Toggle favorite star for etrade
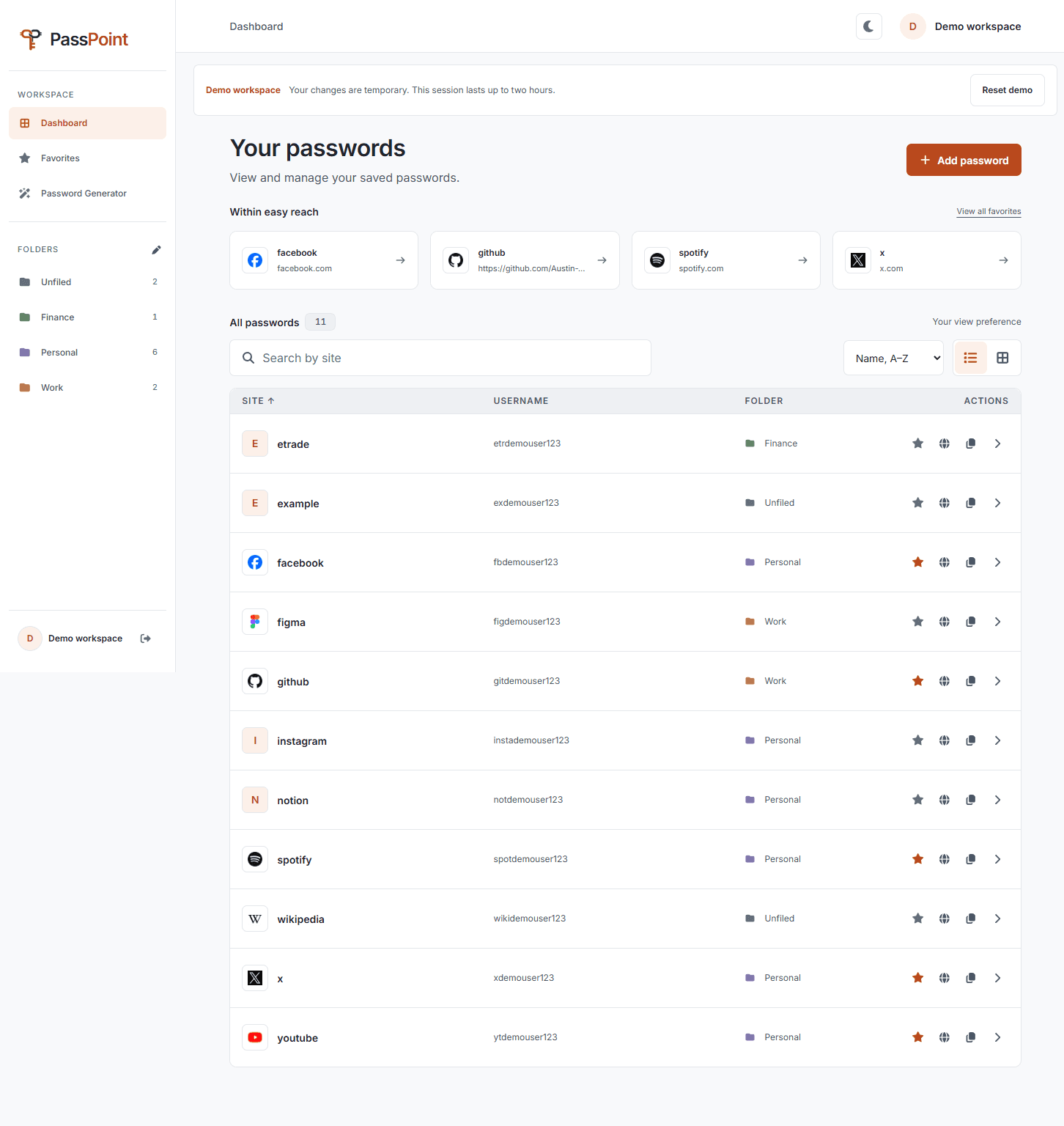This screenshot has height=1126, width=1064. coord(917,444)
